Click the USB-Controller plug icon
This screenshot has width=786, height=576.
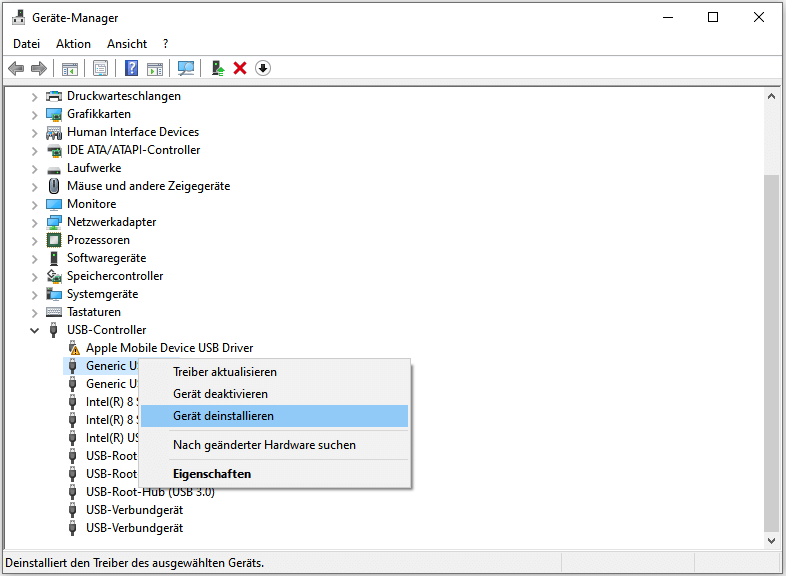54,330
